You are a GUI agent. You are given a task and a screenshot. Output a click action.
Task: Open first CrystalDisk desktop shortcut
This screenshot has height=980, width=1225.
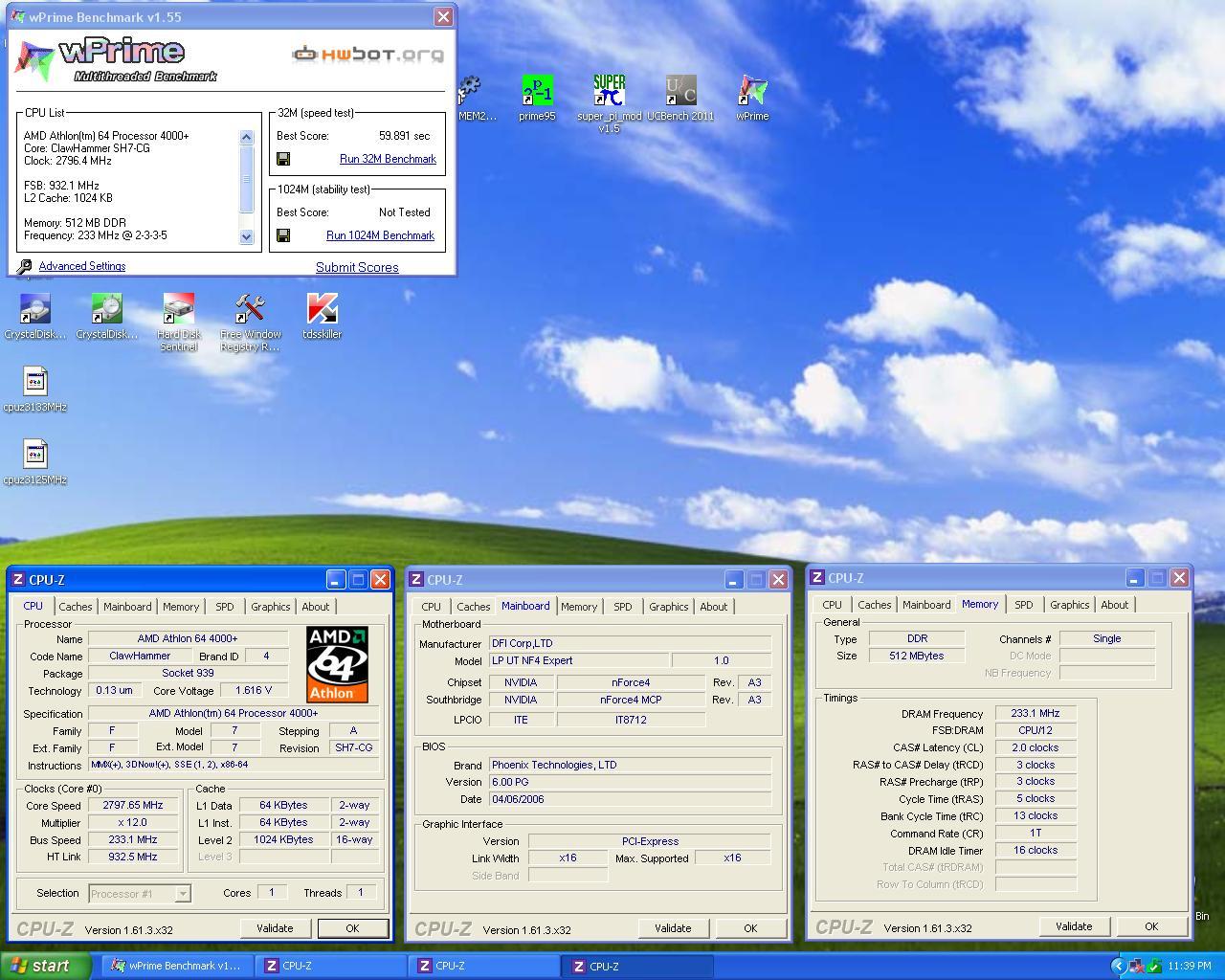pyautogui.click(x=35, y=309)
